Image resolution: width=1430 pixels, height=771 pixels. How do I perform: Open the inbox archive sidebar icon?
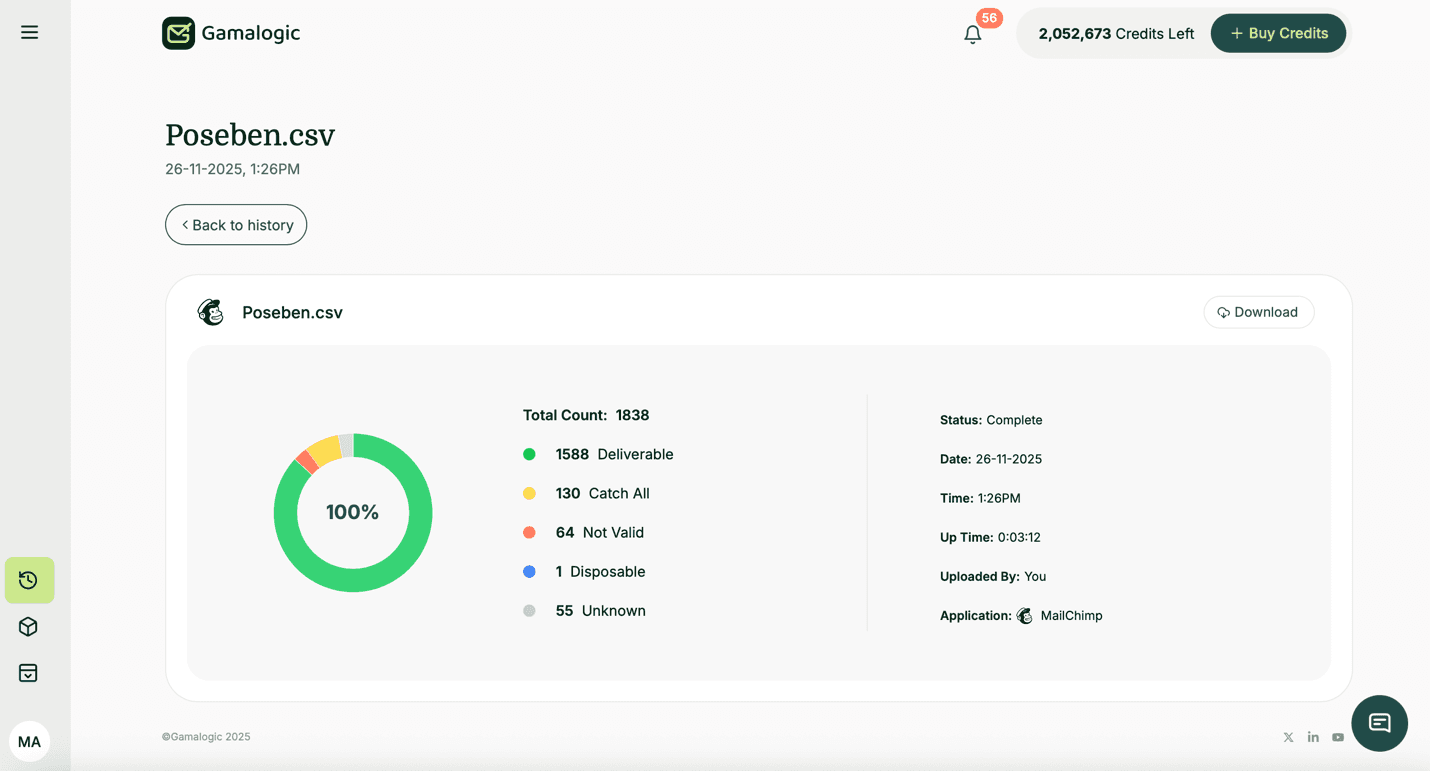coord(28,673)
